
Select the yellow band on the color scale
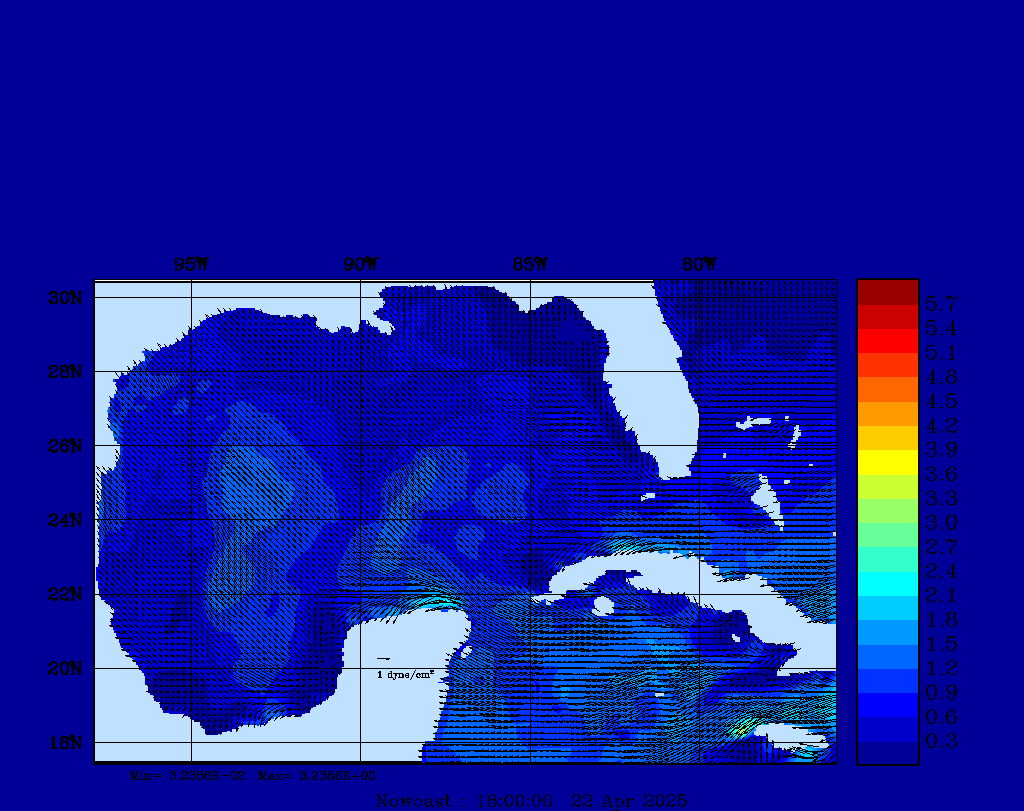[887, 462]
